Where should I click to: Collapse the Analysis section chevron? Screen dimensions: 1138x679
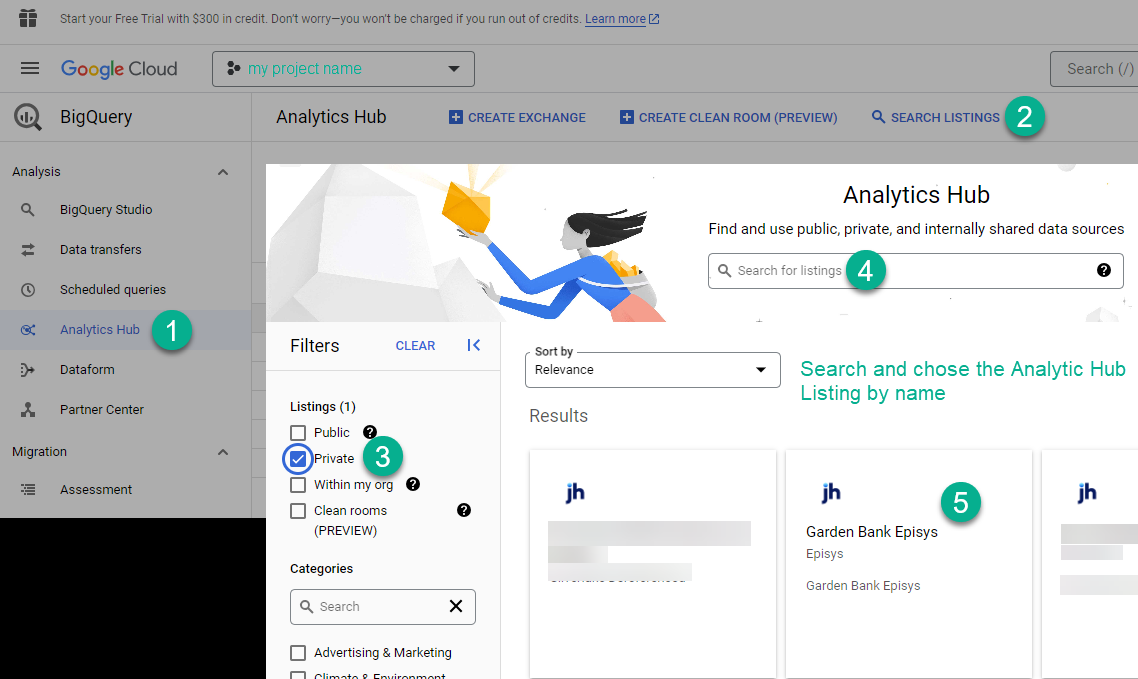pyautogui.click(x=223, y=172)
